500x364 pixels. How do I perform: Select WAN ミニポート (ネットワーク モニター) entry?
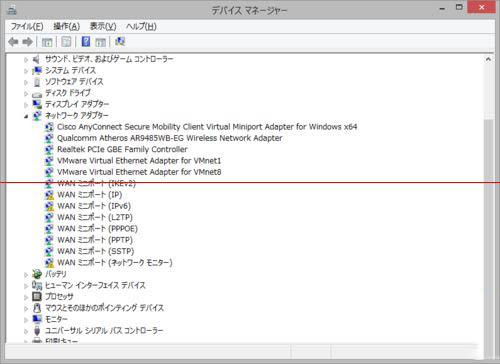[x=115, y=263]
